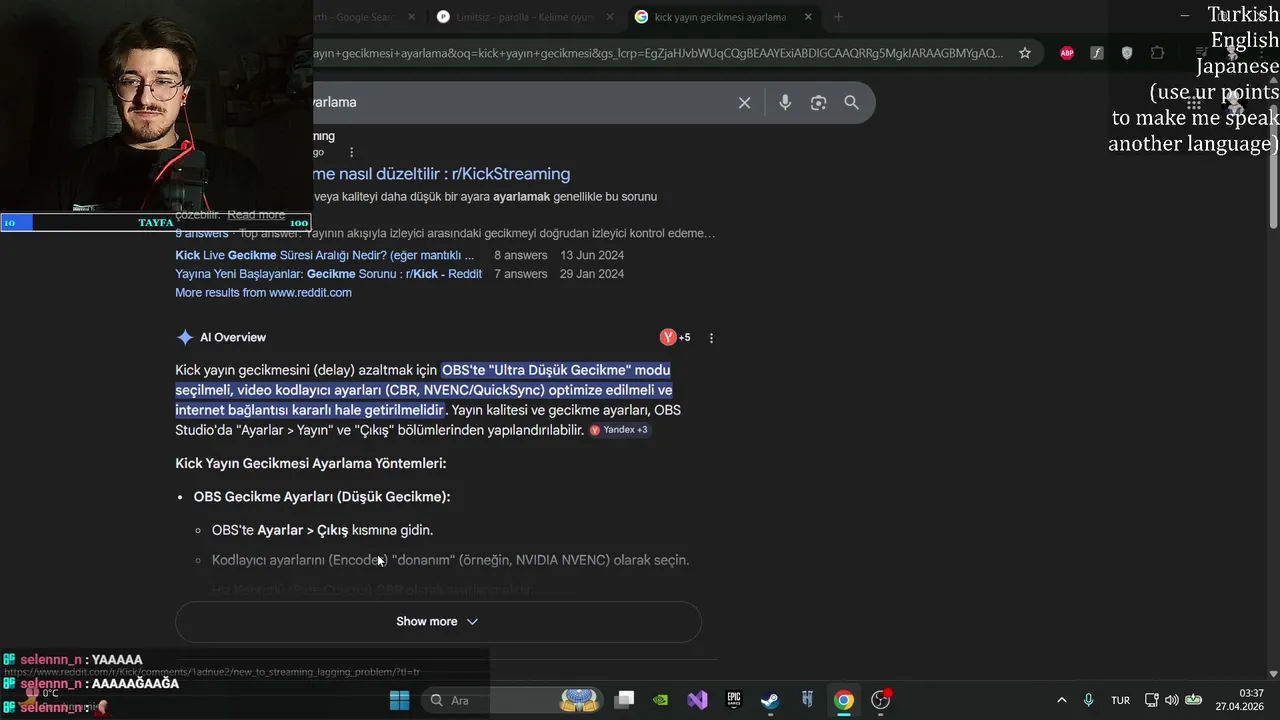The width and height of the screenshot is (1280, 720).
Task: Clear the Google search box with the X
Action: pos(744,102)
